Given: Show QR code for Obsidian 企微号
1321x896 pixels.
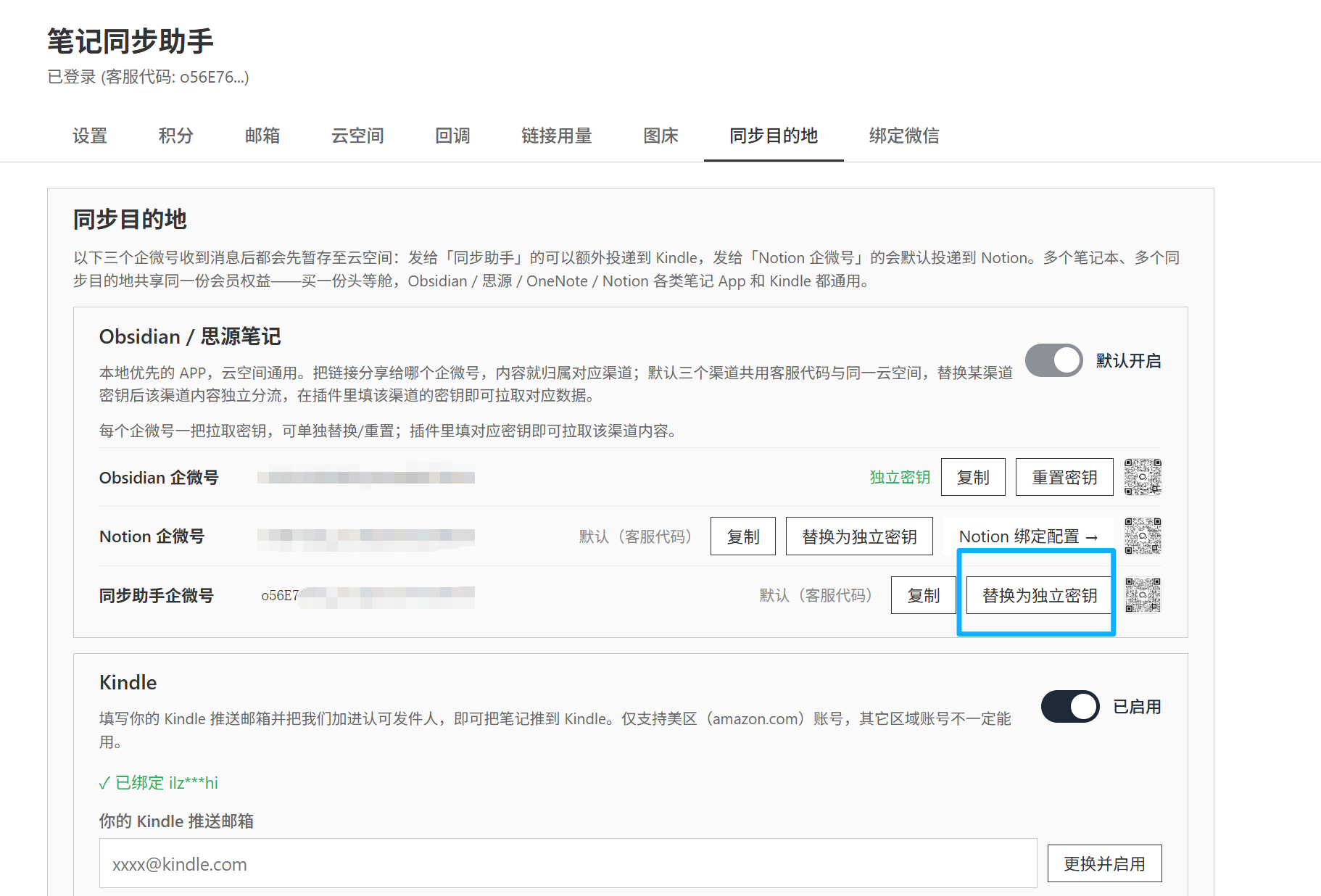Looking at the screenshot, I should [1143, 477].
